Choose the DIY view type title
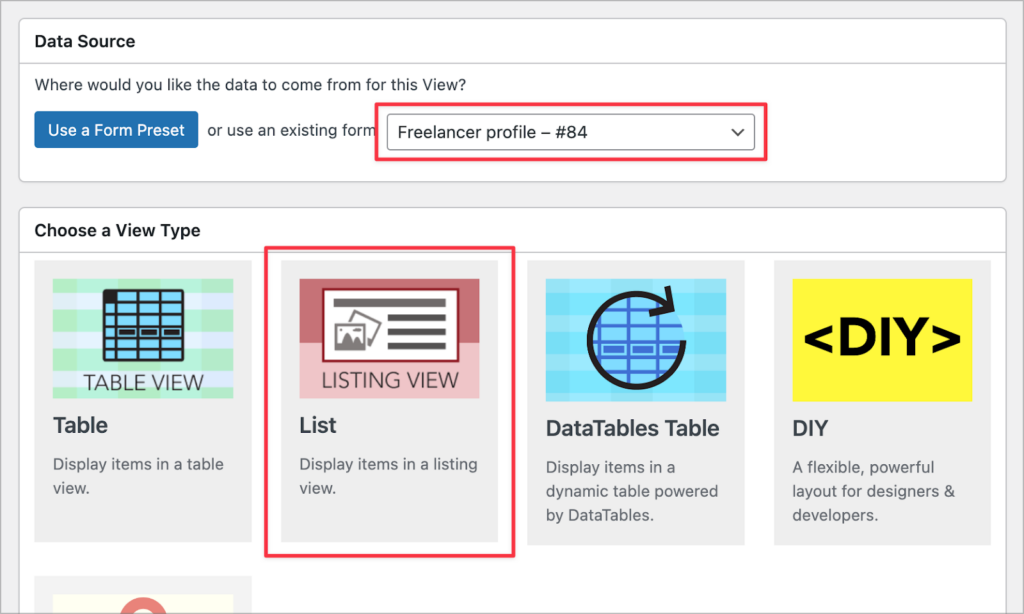The image size is (1024, 614). [x=810, y=428]
